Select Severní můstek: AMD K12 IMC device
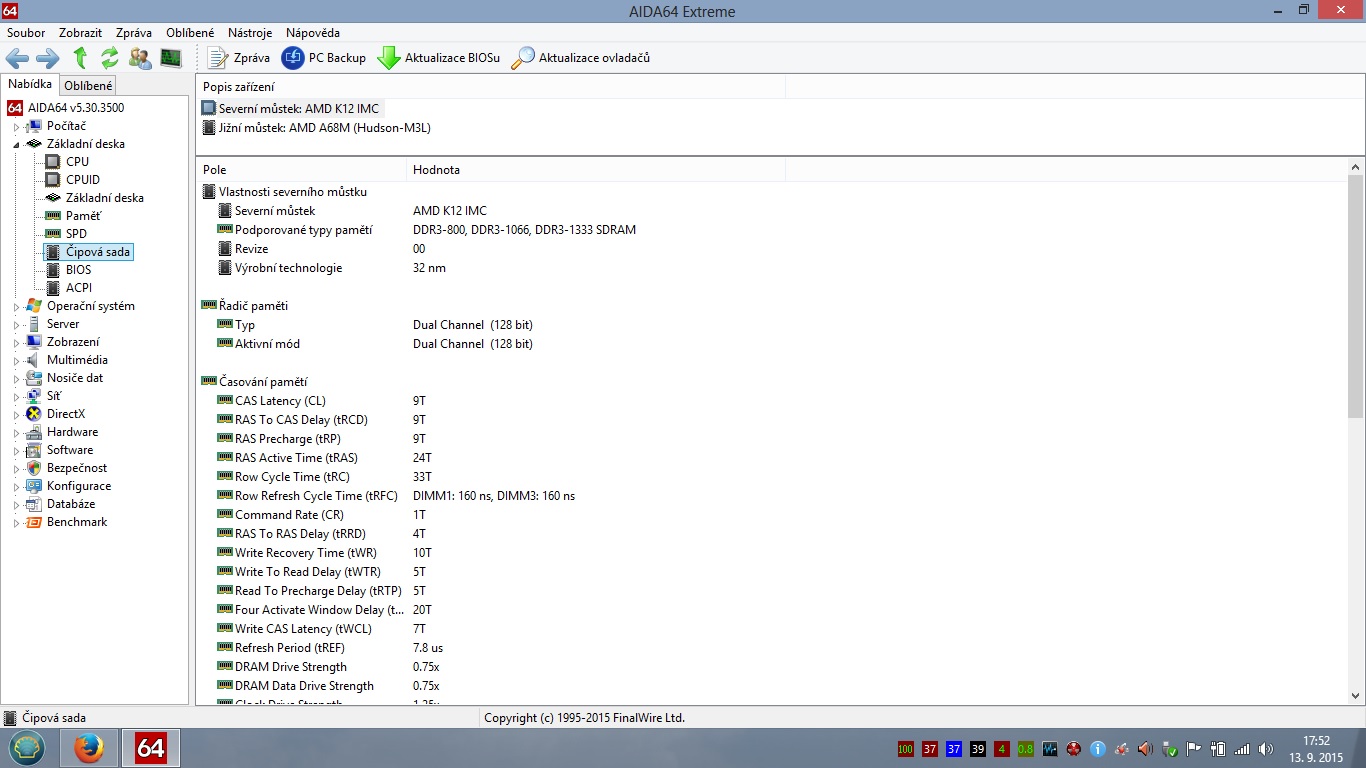 [x=291, y=108]
